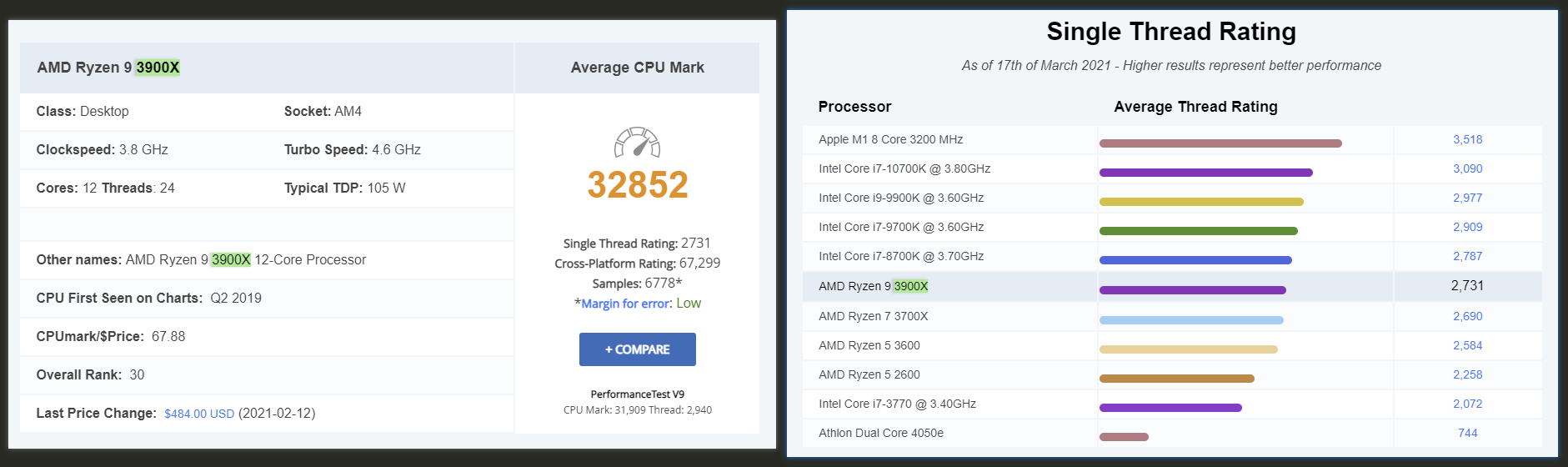Select Intel Core i7-8700K @ 3.70GHz name
1568x467 pixels.
click(901, 256)
